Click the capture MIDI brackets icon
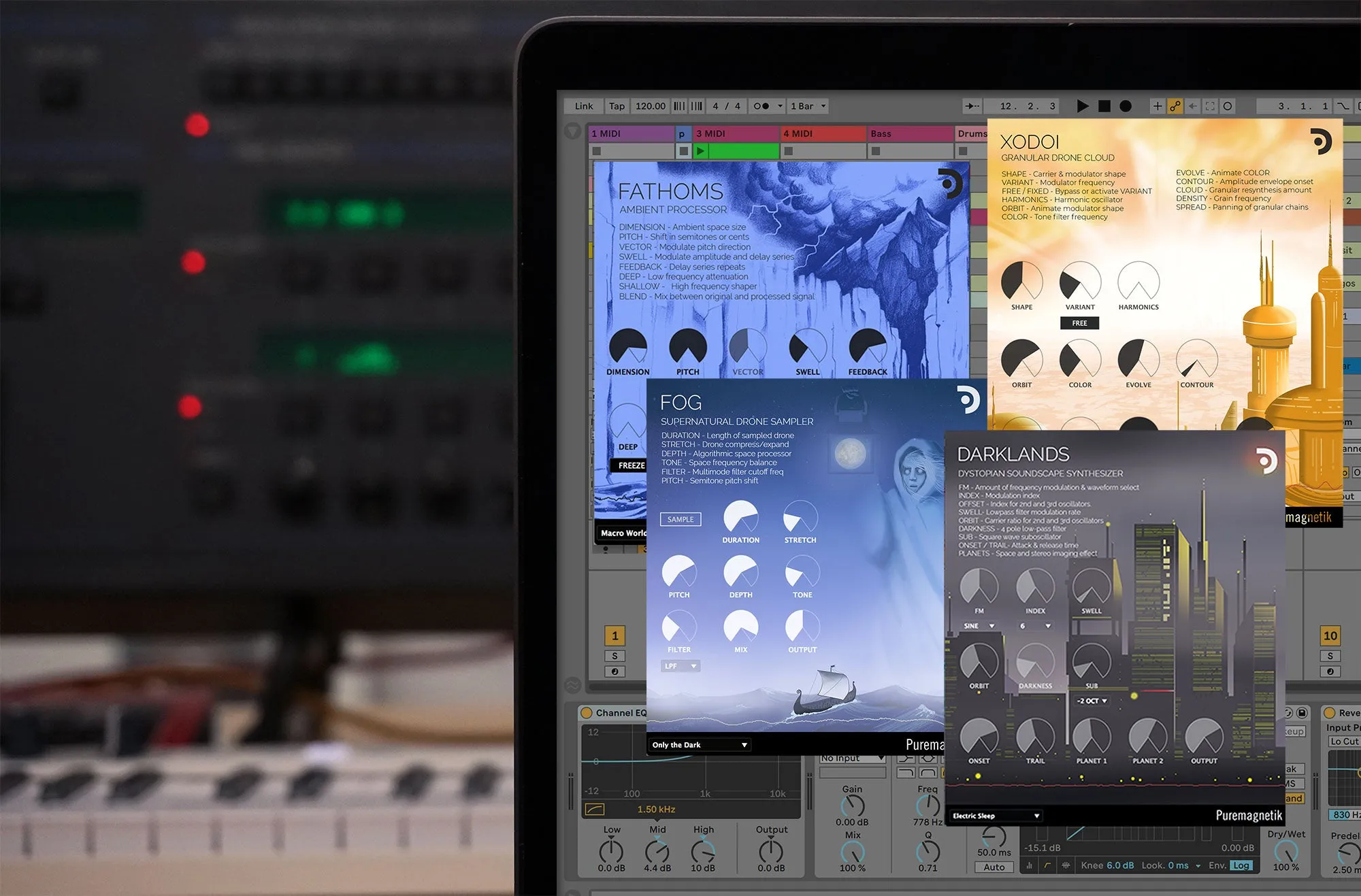Screen dimensions: 1361x896 tap(1210, 106)
